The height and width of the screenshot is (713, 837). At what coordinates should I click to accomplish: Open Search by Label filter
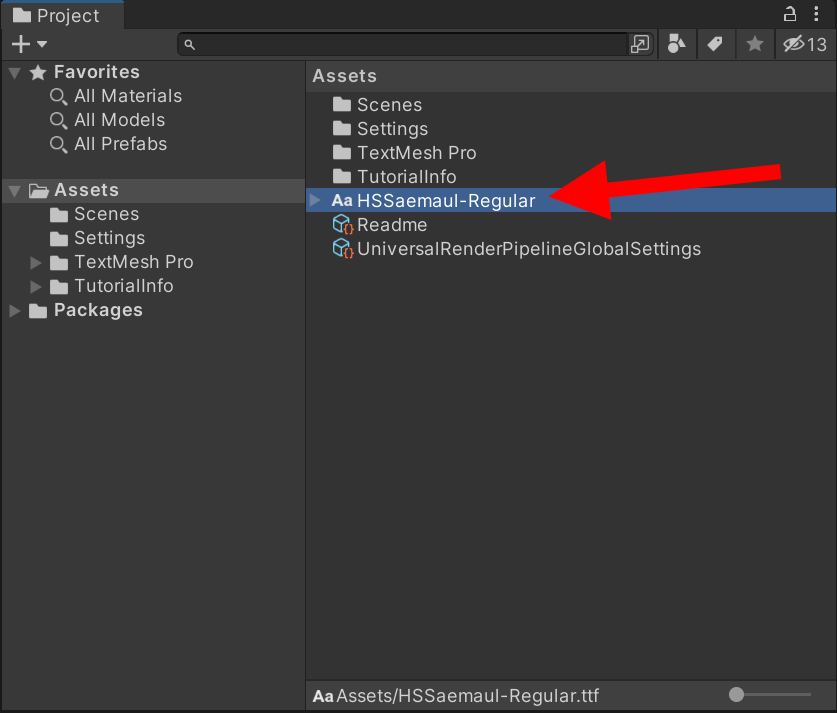coord(715,44)
